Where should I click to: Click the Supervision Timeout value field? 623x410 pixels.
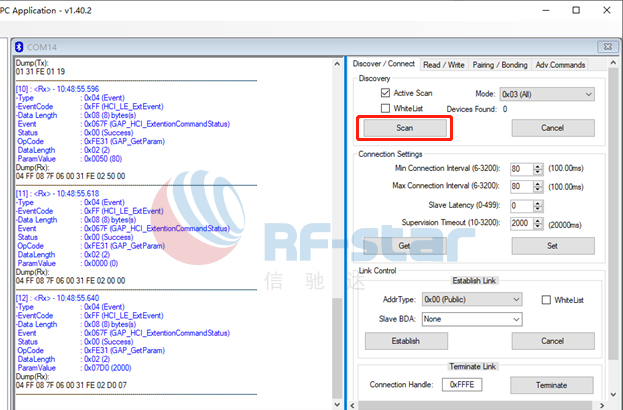(x=521, y=223)
